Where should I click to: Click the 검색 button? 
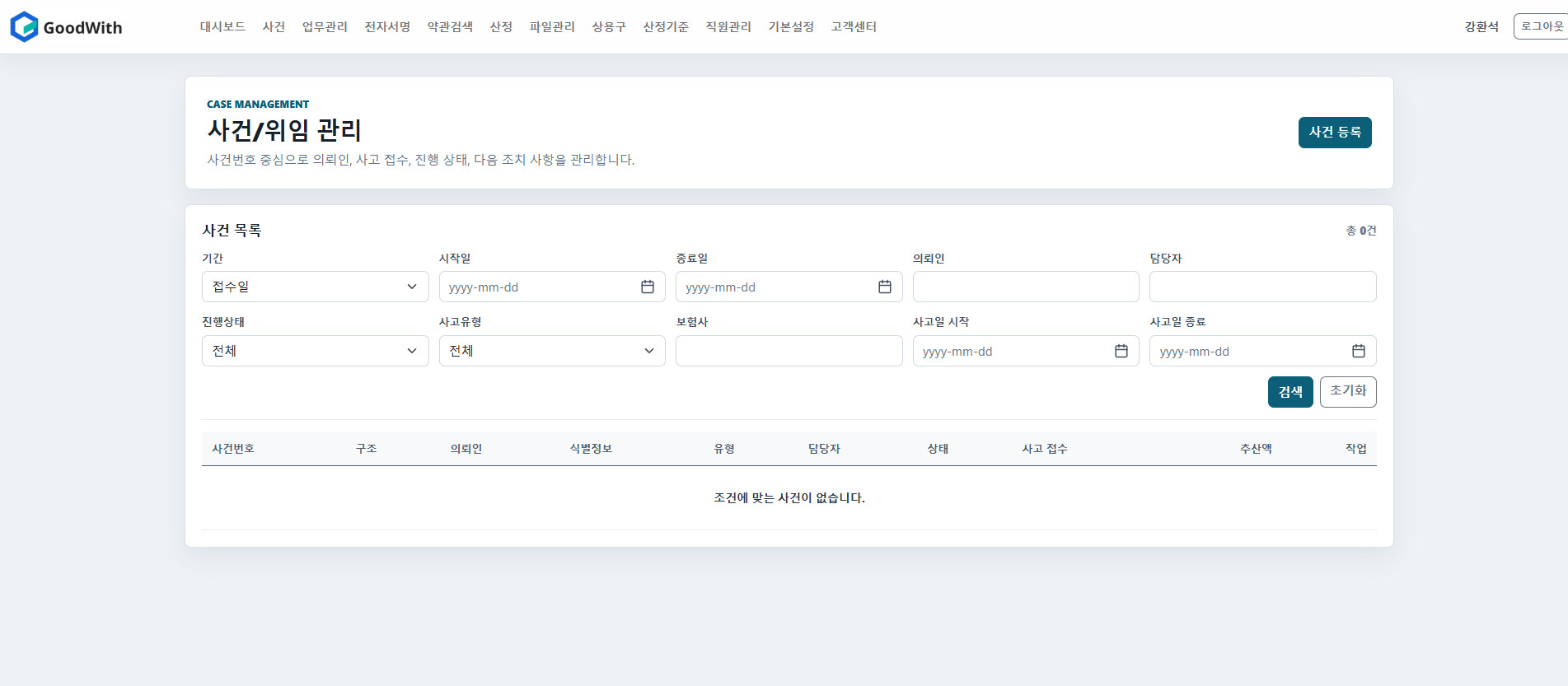[1290, 392]
